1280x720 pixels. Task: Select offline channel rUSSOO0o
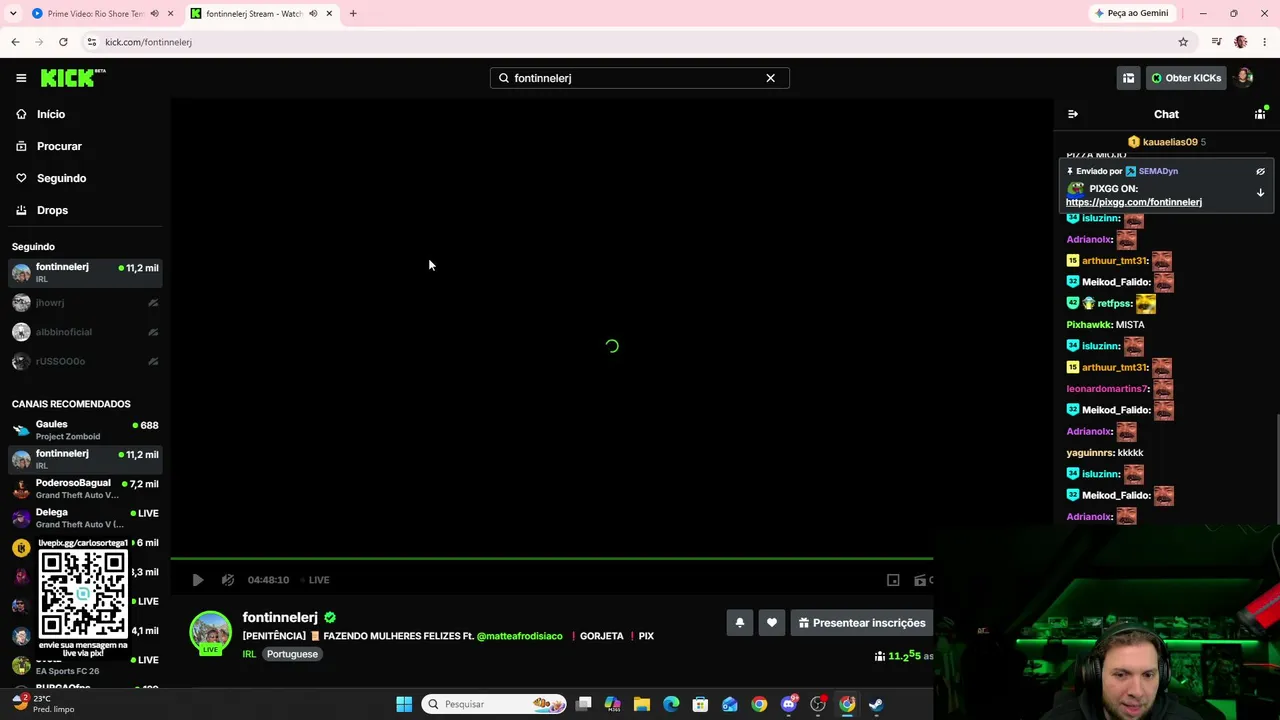click(85, 361)
